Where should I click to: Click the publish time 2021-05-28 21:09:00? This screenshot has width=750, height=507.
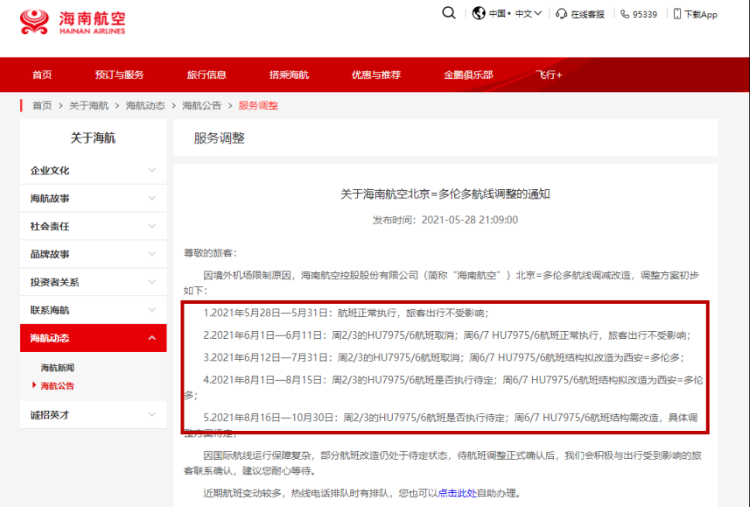[x=469, y=220]
